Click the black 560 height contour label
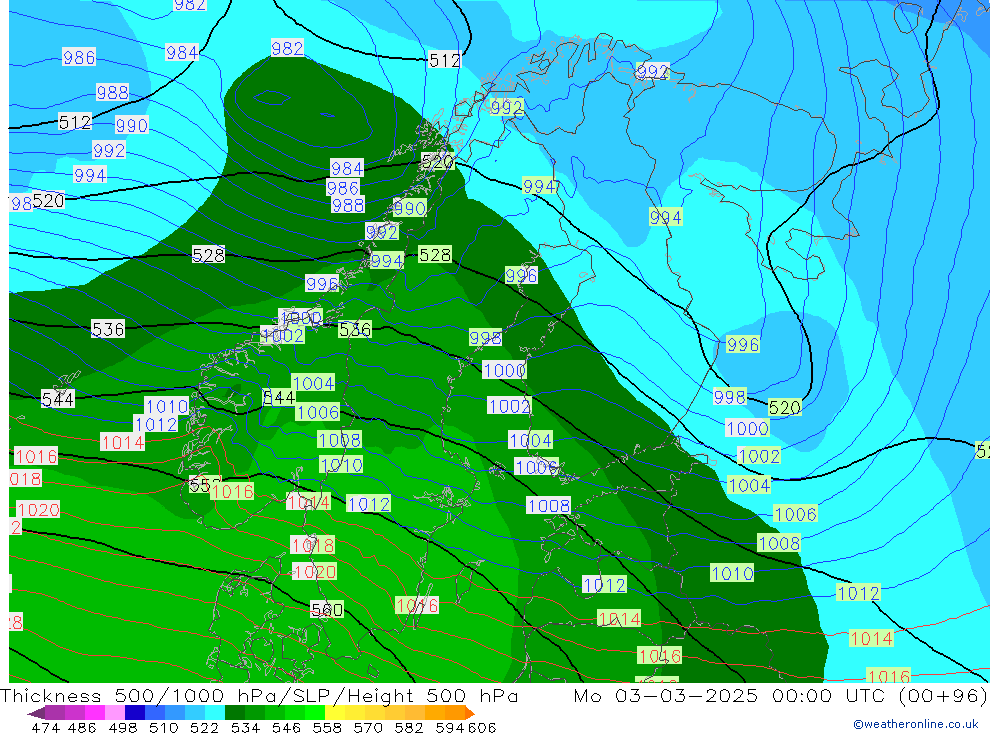 click(327, 610)
